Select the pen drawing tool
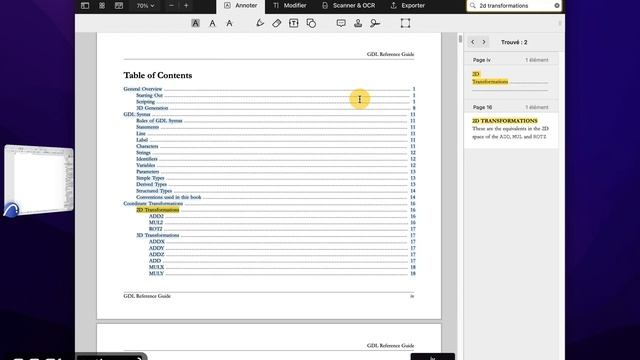Image resolution: width=640 pixels, height=360 pixels. click(x=260, y=23)
